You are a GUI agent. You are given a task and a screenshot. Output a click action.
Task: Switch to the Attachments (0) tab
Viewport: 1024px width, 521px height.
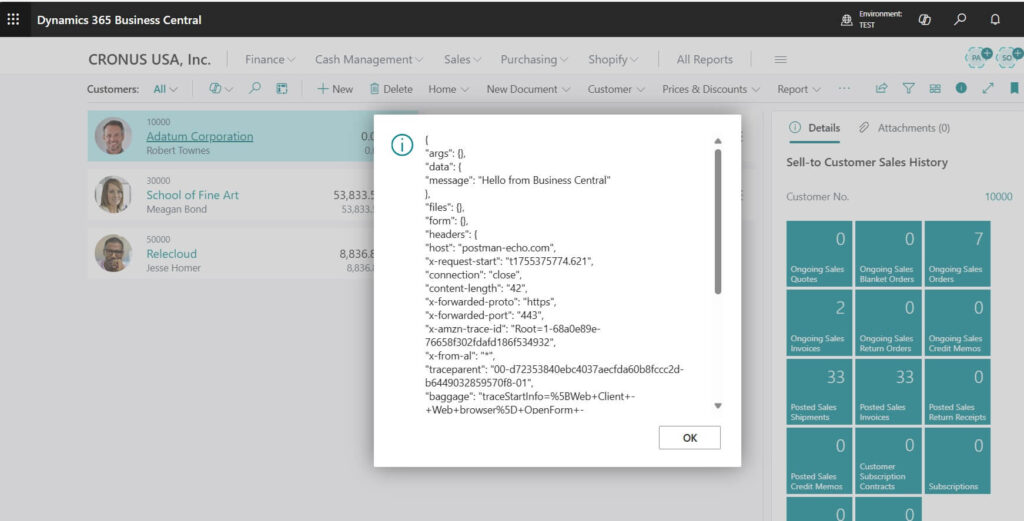point(904,128)
